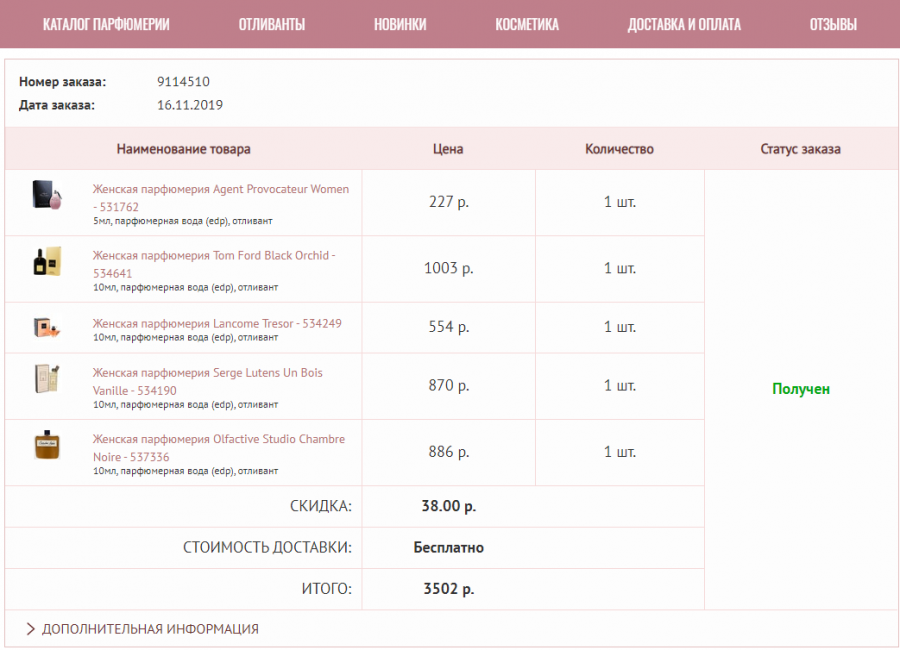900x650 pixels.
Task: Click the Olfactive Studio Chambre Noire thumbnail
Action: tap(47, 444)
